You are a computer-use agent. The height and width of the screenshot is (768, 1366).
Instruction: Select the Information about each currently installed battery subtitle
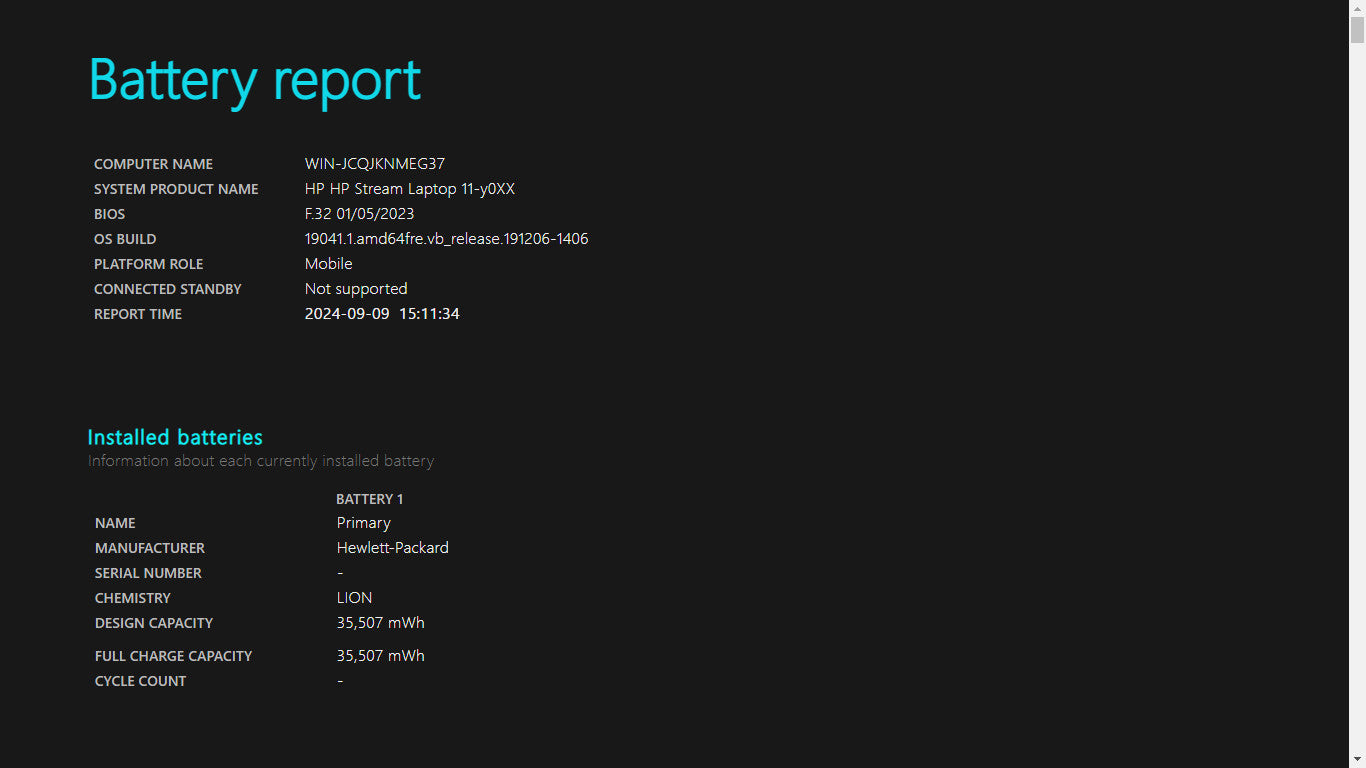click(261, 461)
